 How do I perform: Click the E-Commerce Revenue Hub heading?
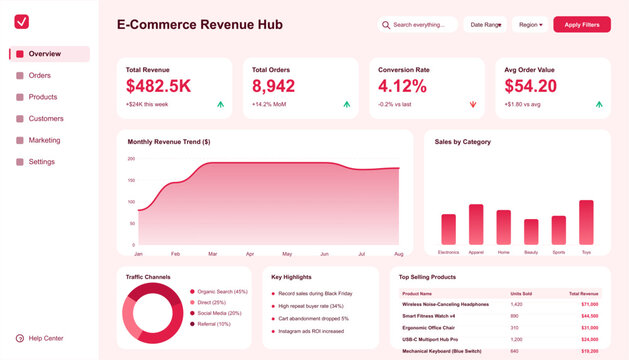200,24
